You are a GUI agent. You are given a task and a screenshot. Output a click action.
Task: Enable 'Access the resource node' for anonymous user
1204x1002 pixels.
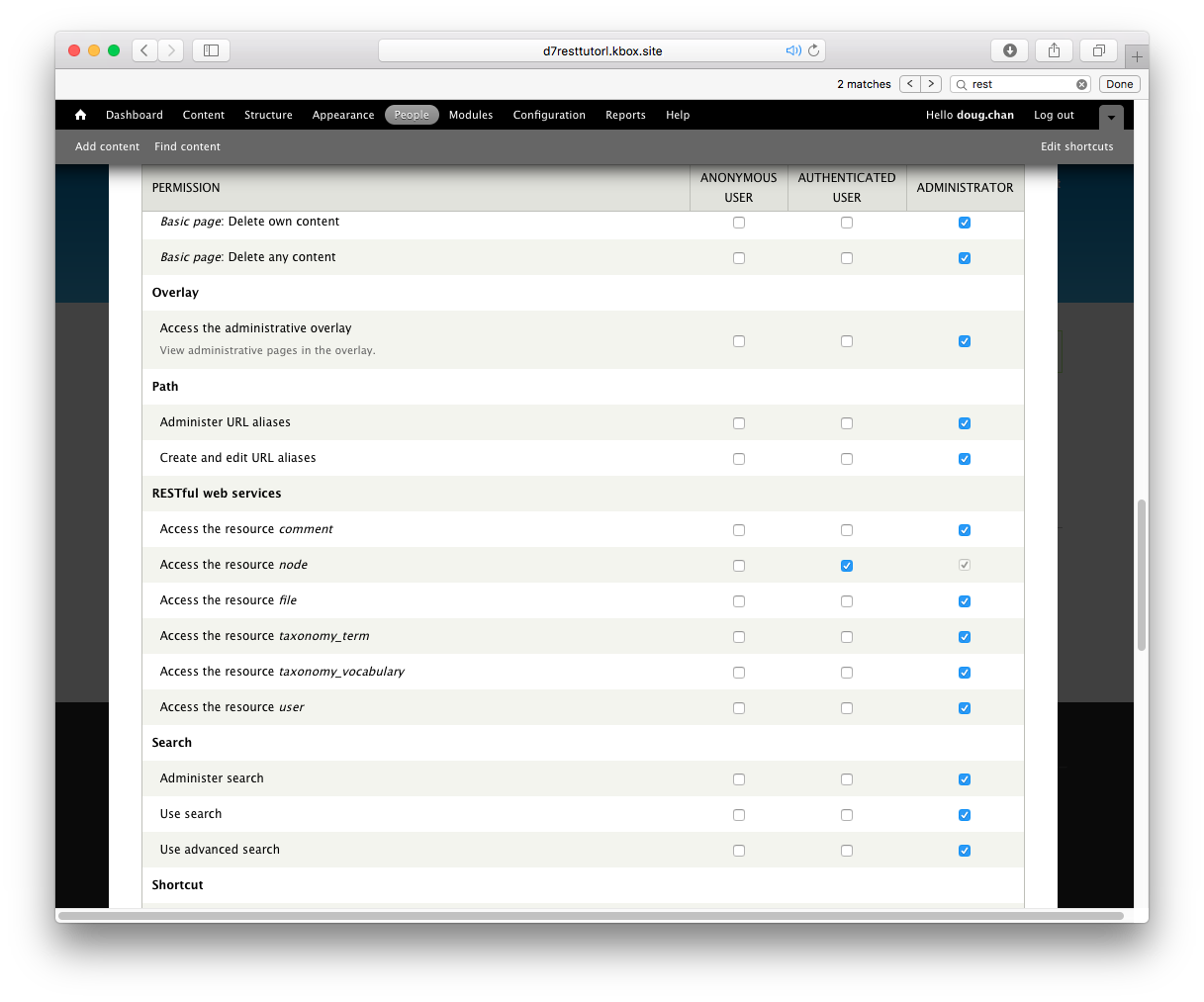pyautogui.click(x=739, y=566)
